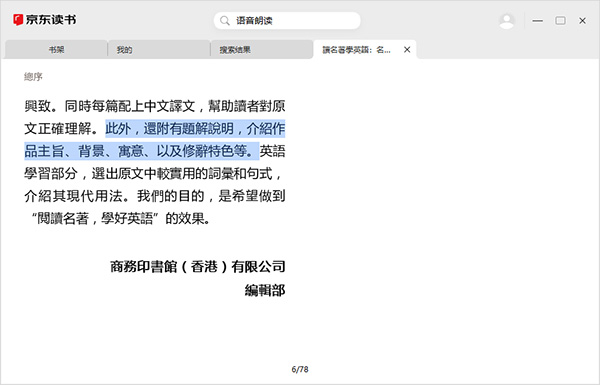Image resolution: width=600 pixels, height=385 pixels.
Task: Click the 京东读书 logo icon
Action: point(18,20)
